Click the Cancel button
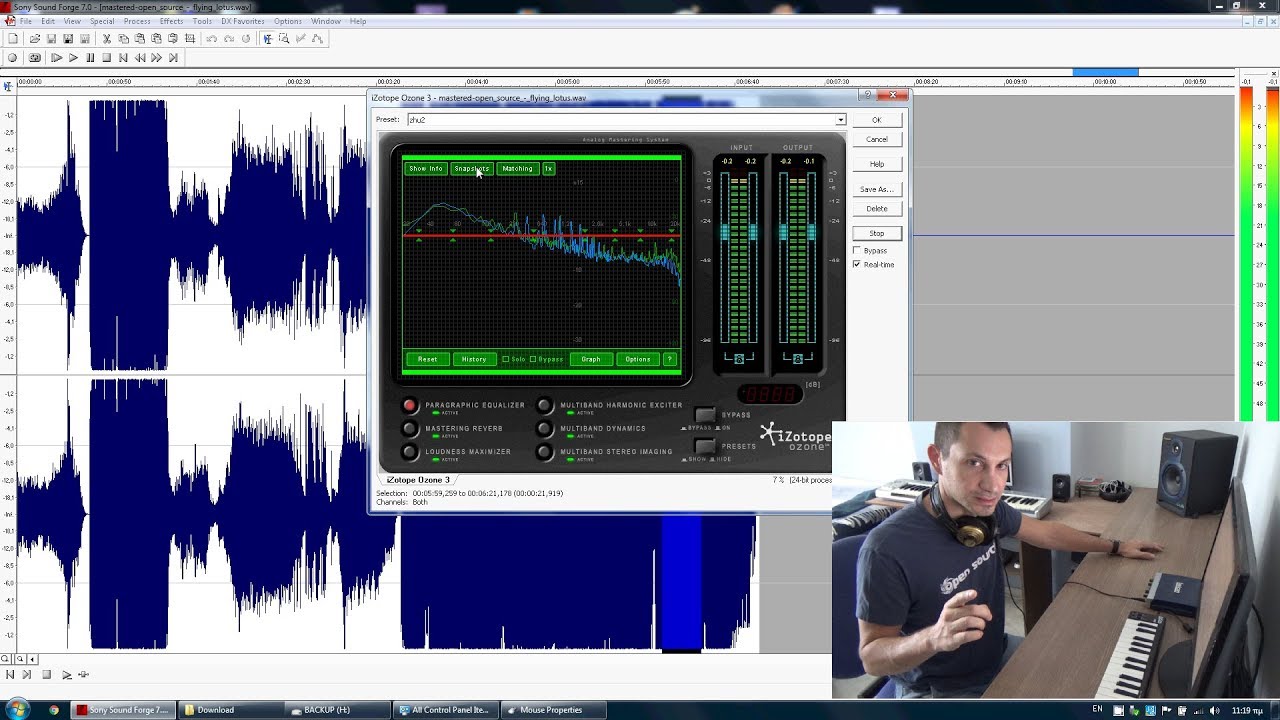The width and height of the screenshot is (1280, 720). (877, 139)
